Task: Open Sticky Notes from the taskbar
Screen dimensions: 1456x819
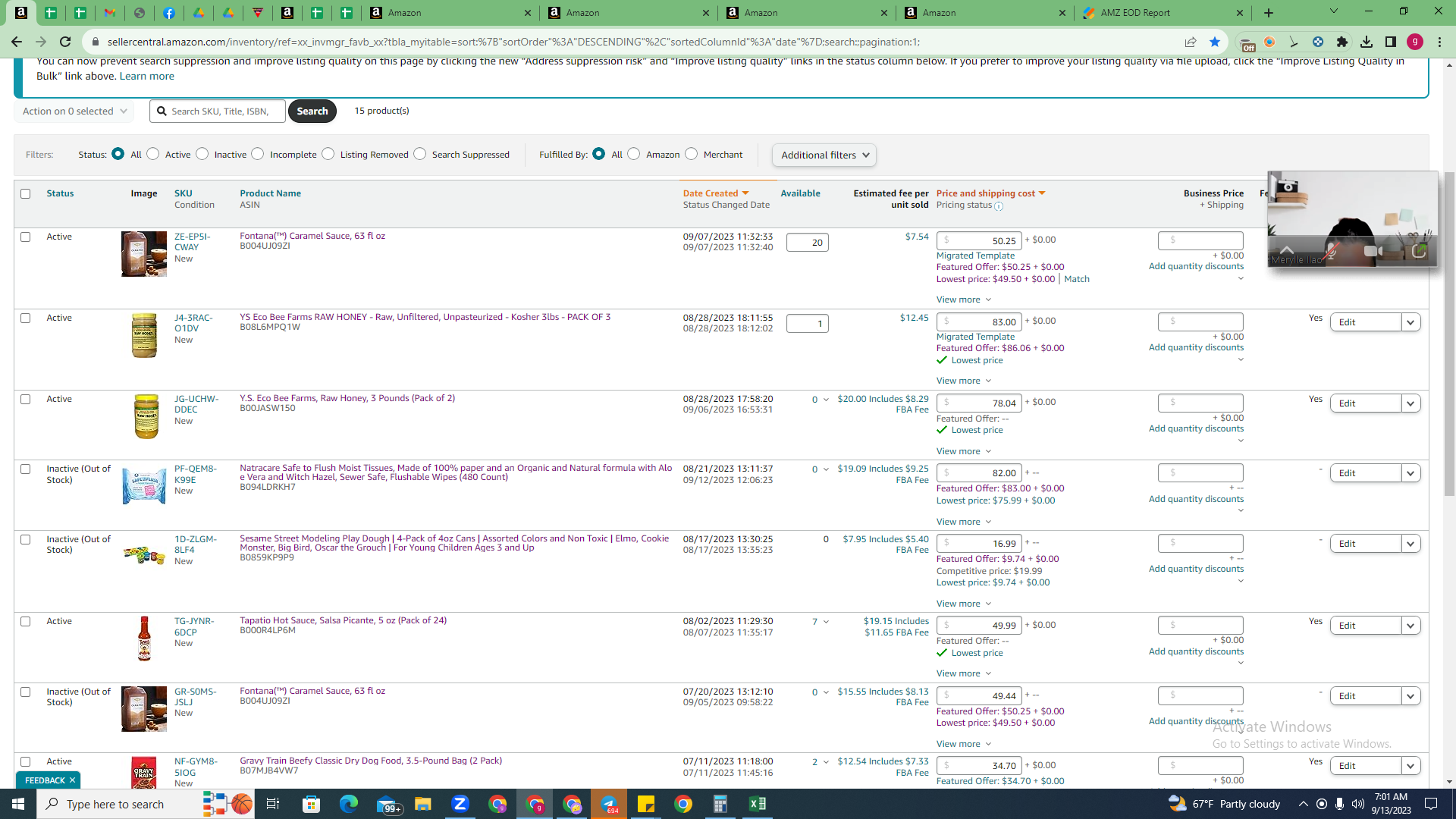Action: (x=646, y=804)
